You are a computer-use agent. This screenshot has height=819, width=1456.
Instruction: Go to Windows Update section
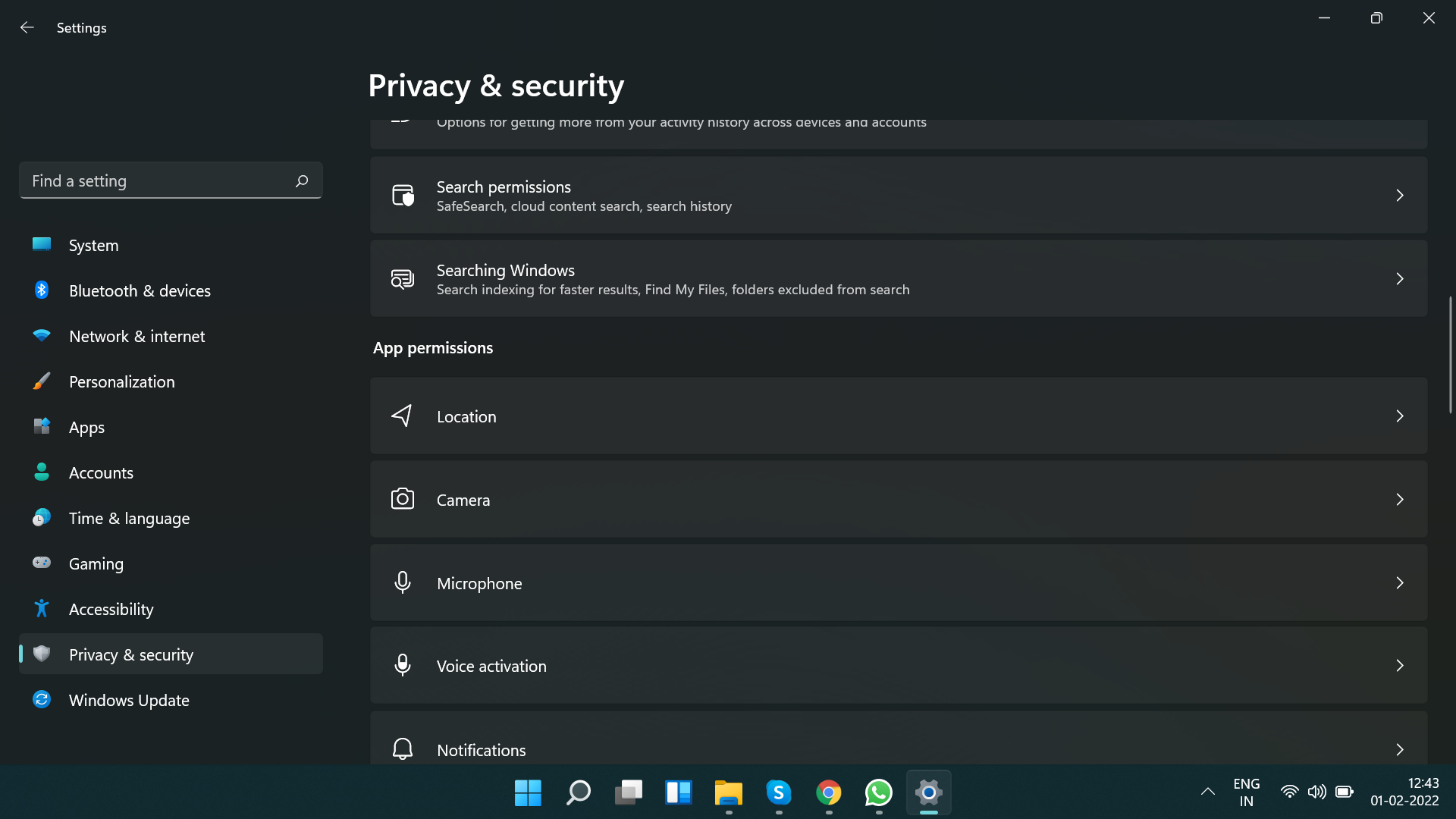point(129,700)
